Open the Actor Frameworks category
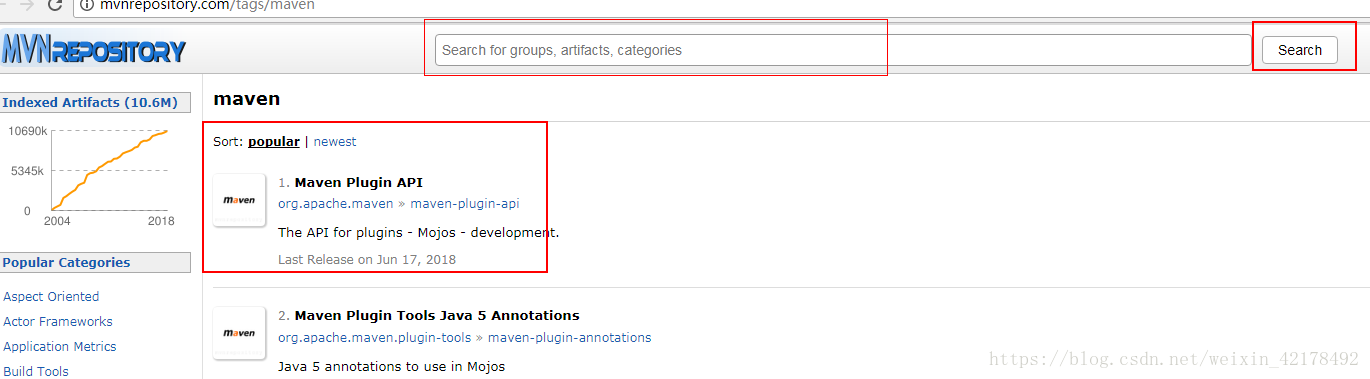 pos(58,322)
